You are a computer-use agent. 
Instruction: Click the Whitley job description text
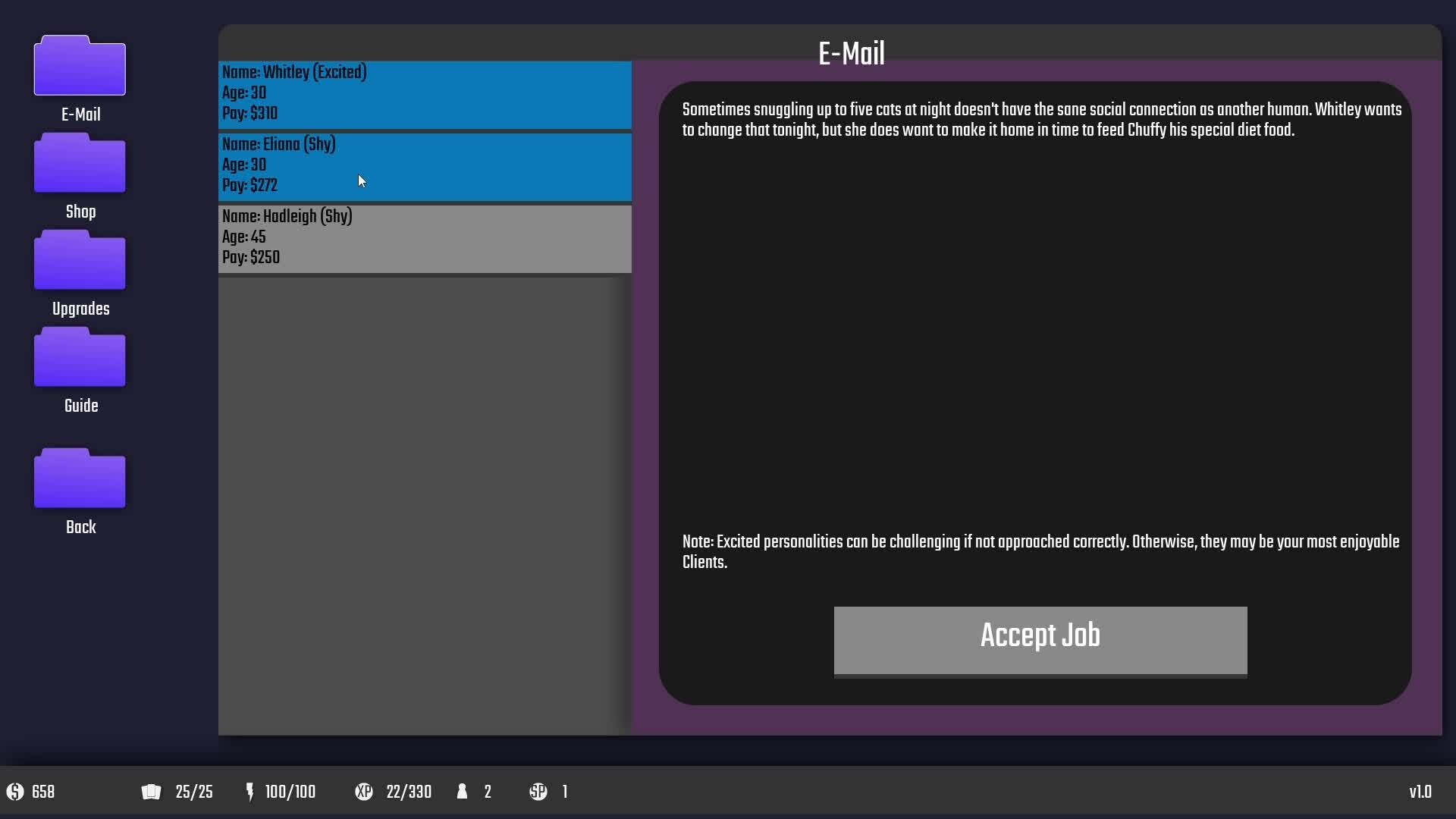click(1040, 120)
